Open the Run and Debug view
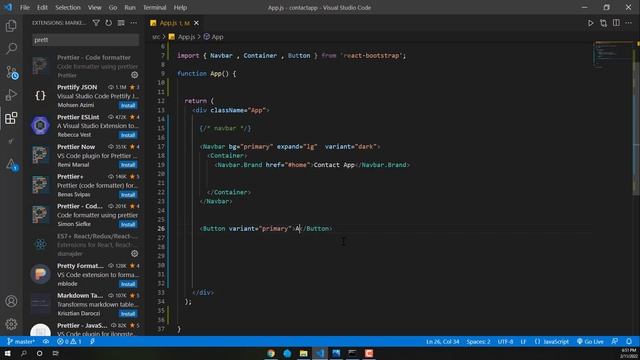Viewport: 640px width, 360px height. click(11, 95)
